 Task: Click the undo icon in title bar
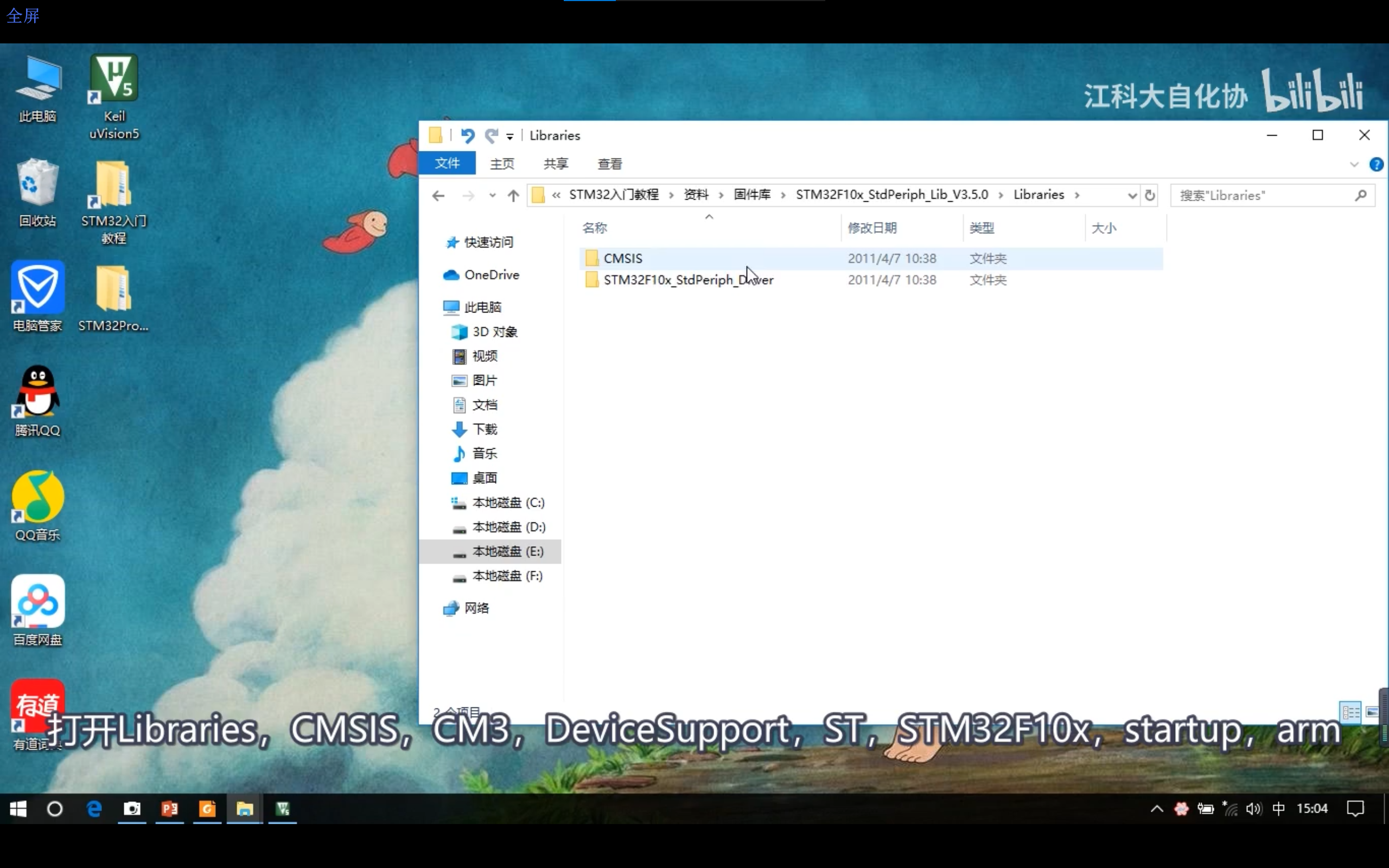coord(467,136)
